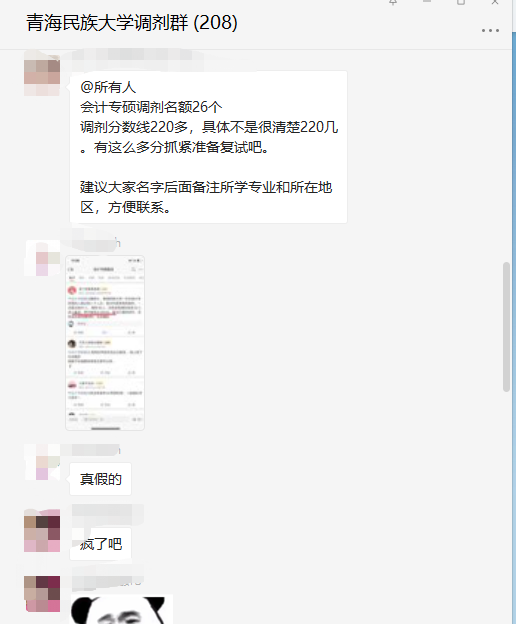Open avatar beside the phone screenshot image

pos(42,258)
